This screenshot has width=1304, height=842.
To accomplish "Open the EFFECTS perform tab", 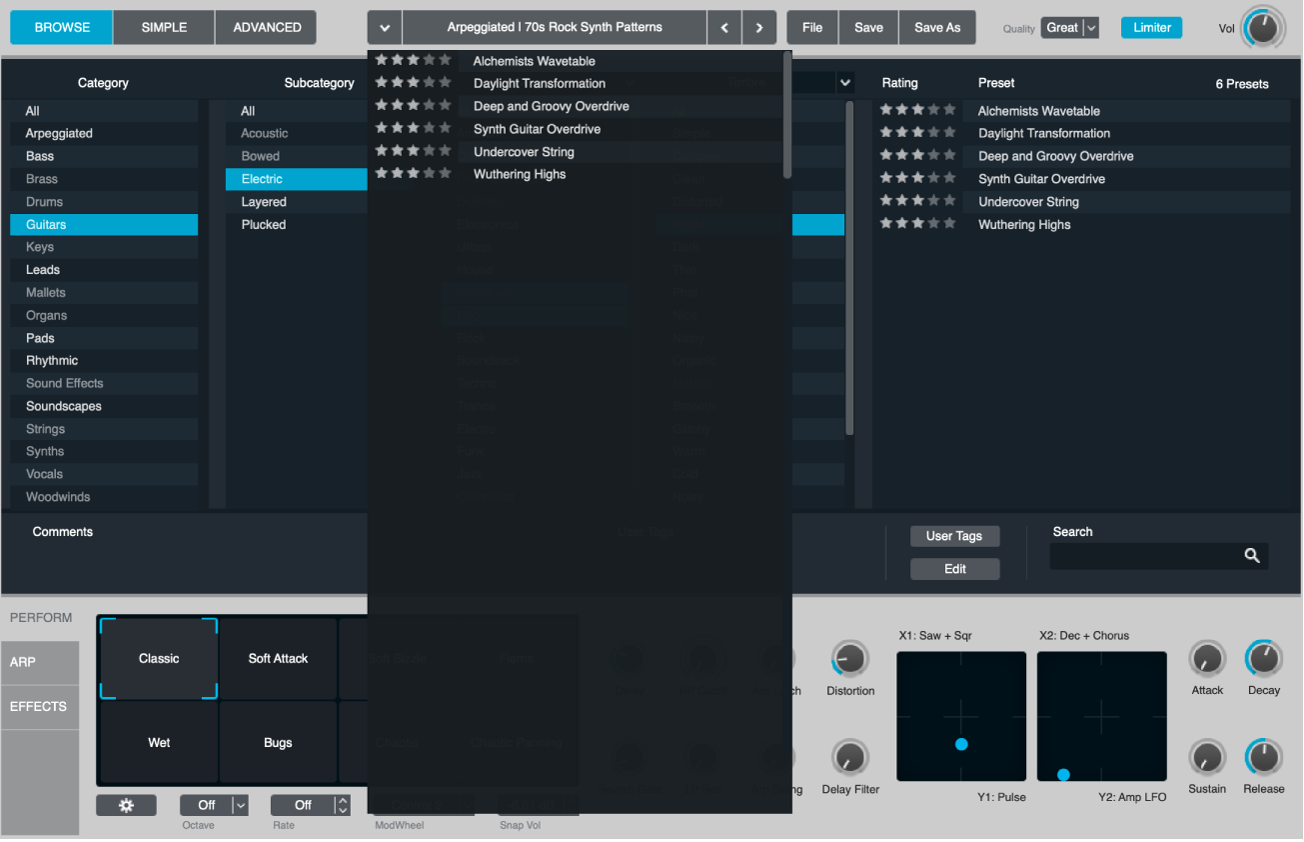I will (39, 706).
